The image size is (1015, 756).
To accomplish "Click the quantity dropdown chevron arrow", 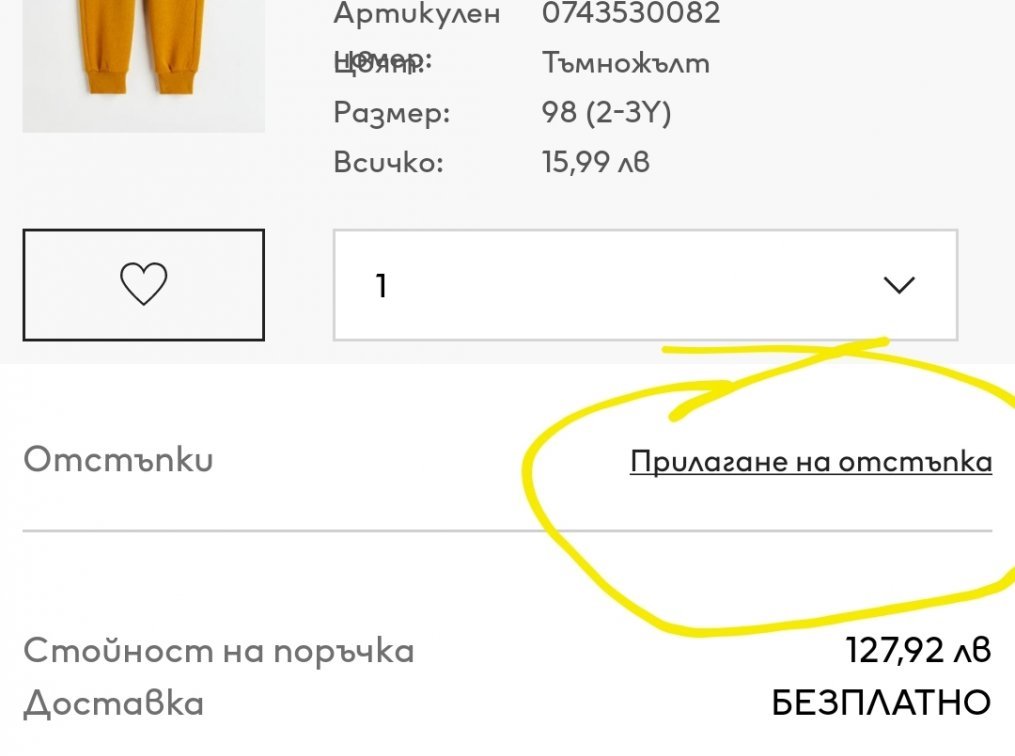I will coord(899,286).
